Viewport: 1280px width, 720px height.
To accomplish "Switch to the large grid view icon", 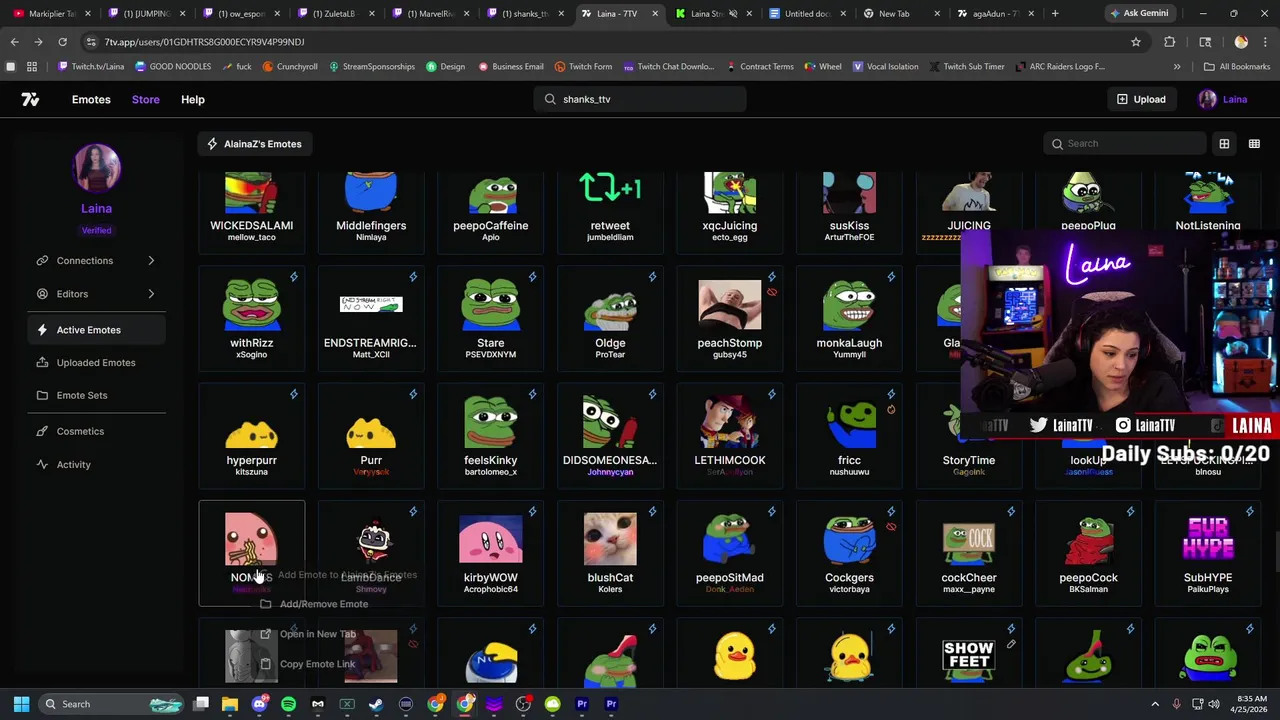I will (1224, 144).
